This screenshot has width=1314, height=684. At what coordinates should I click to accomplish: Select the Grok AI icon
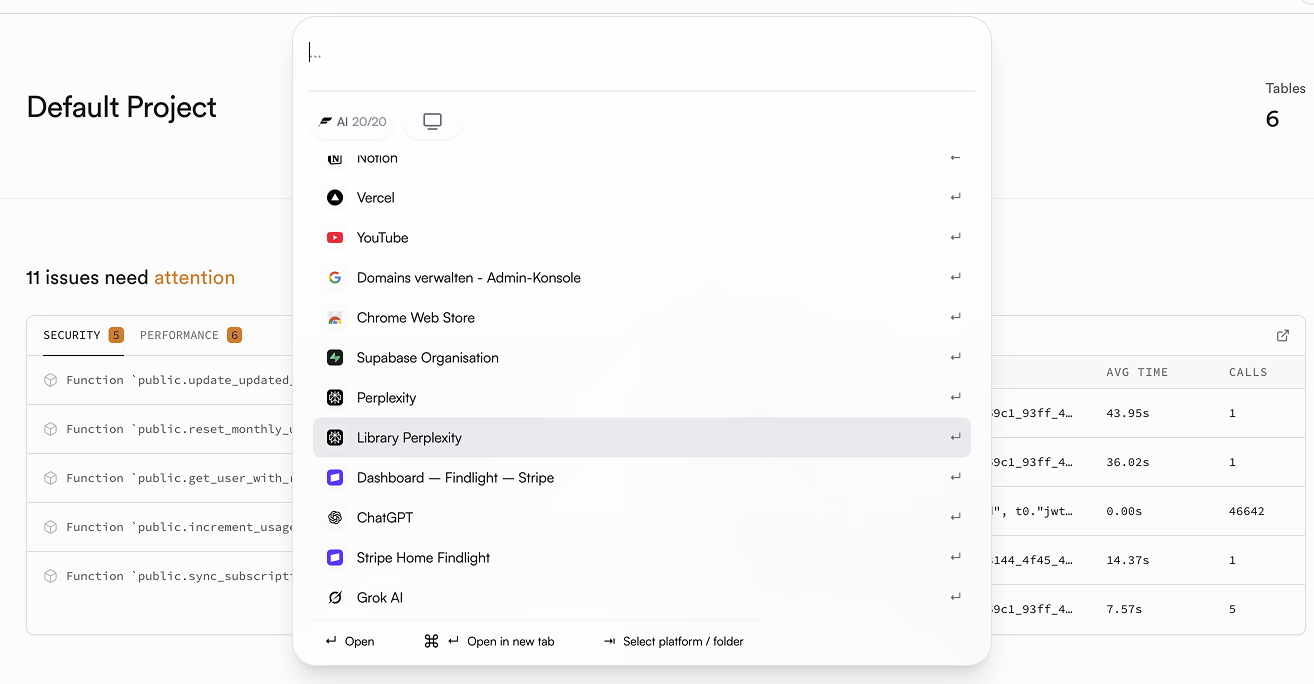click(x=335, y=597)
